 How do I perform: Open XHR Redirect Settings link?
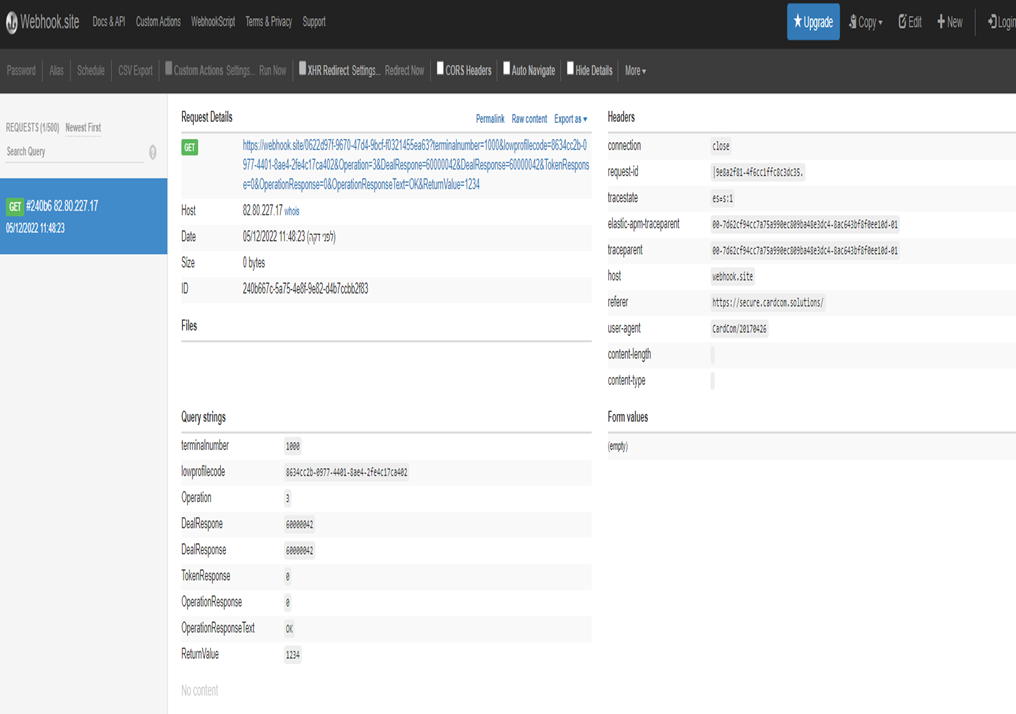point(365,70)
